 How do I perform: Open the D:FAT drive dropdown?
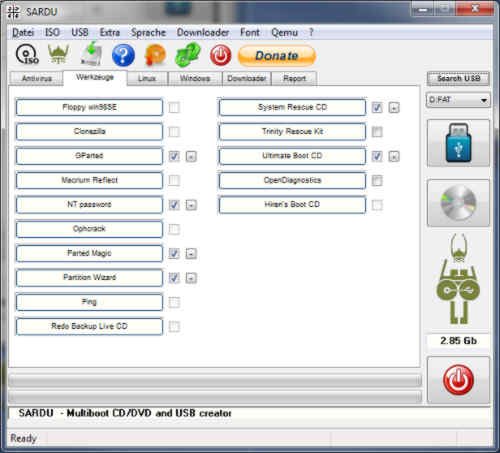click(458, 100)
